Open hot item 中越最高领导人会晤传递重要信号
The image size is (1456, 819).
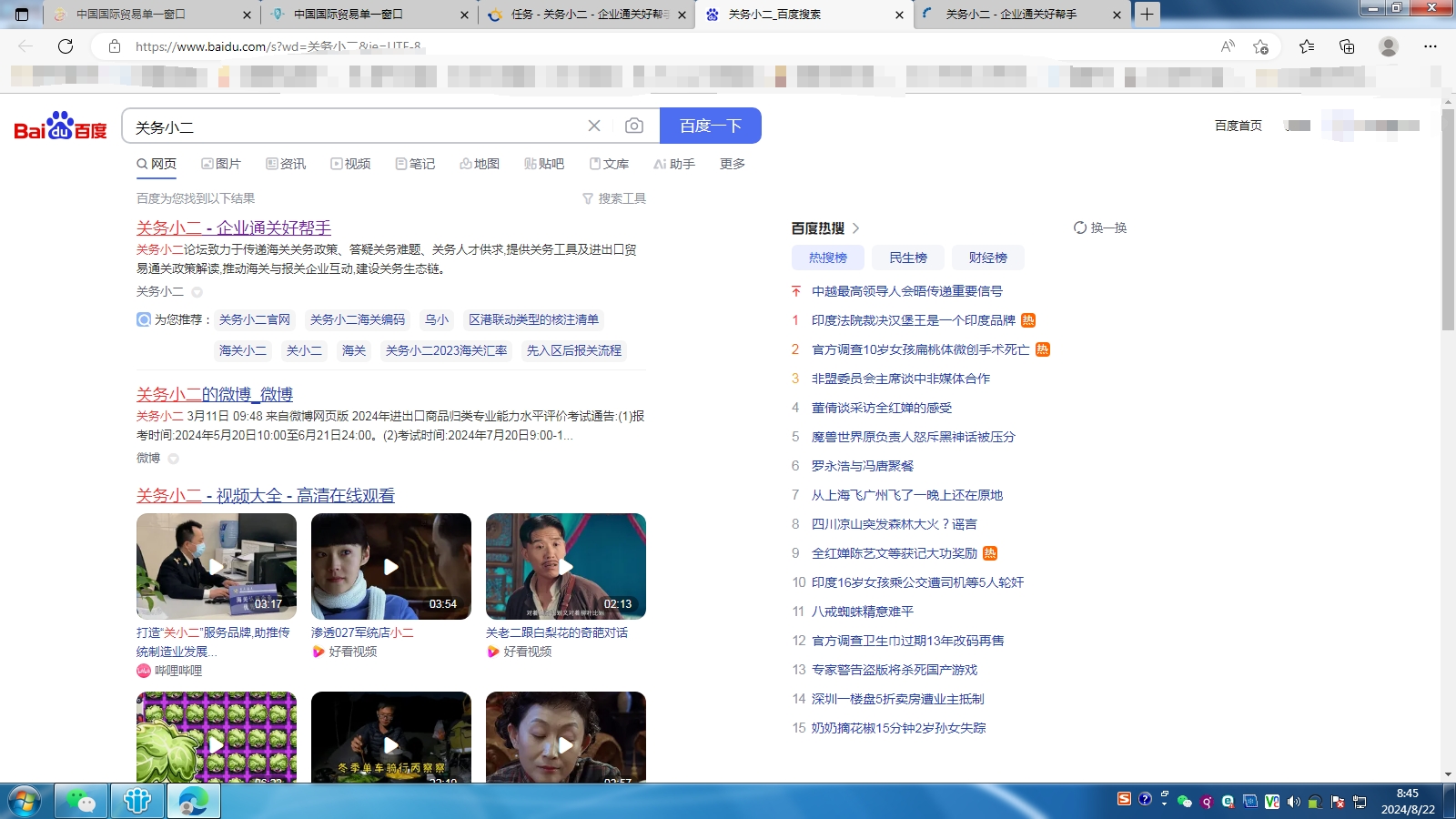point(907,291)
